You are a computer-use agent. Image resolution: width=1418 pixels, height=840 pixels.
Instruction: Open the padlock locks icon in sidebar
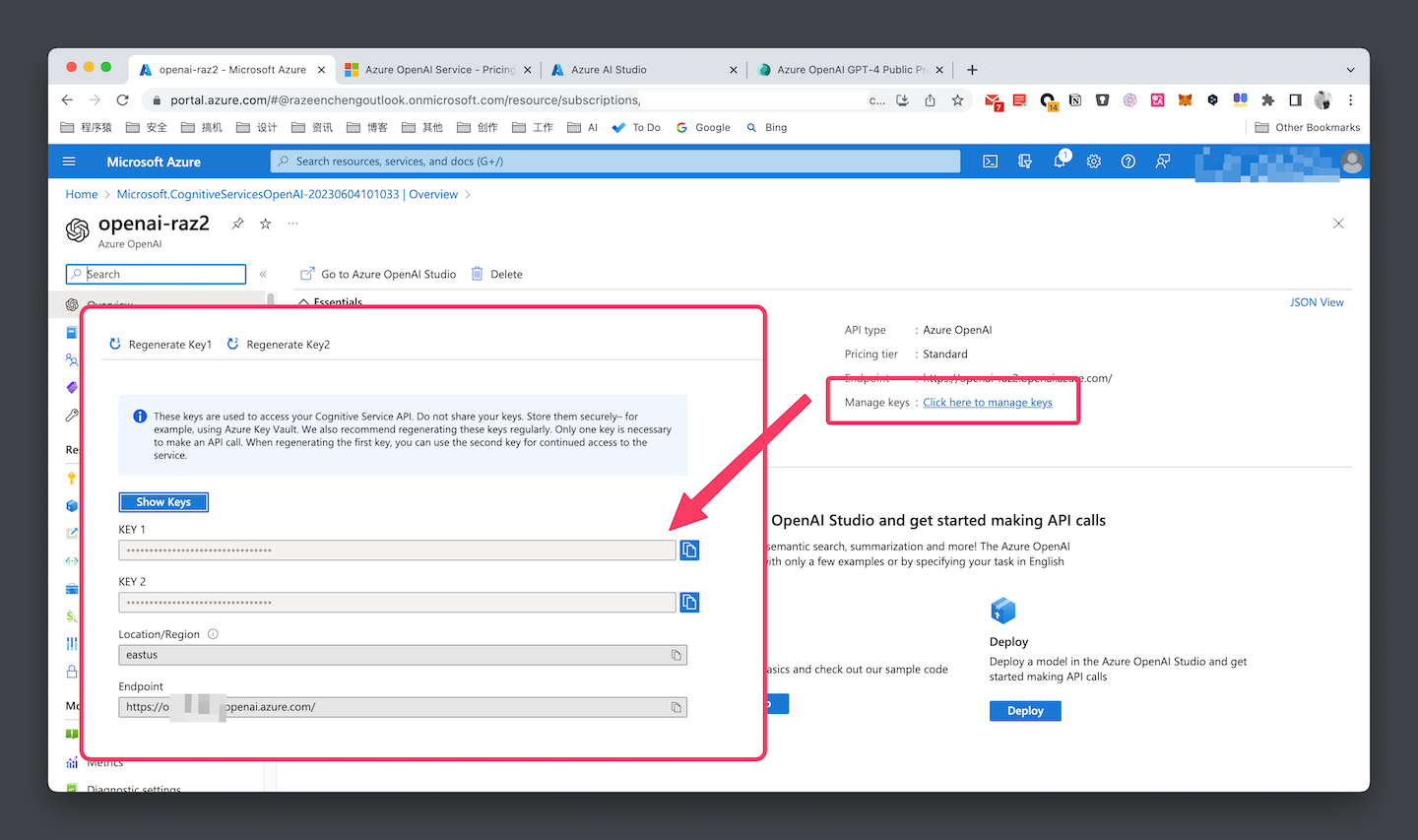71,671
